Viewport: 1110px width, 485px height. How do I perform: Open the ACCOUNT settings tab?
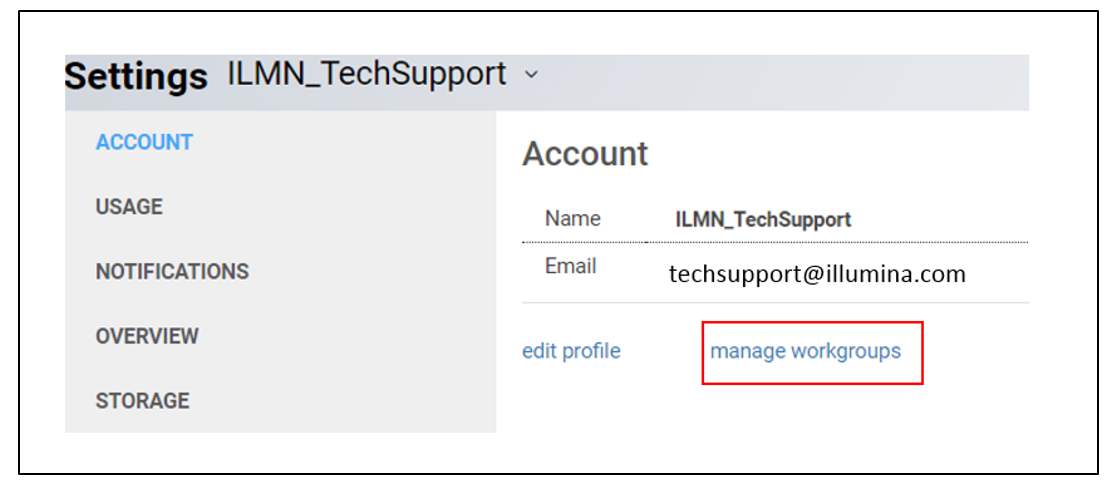[144, 142]
